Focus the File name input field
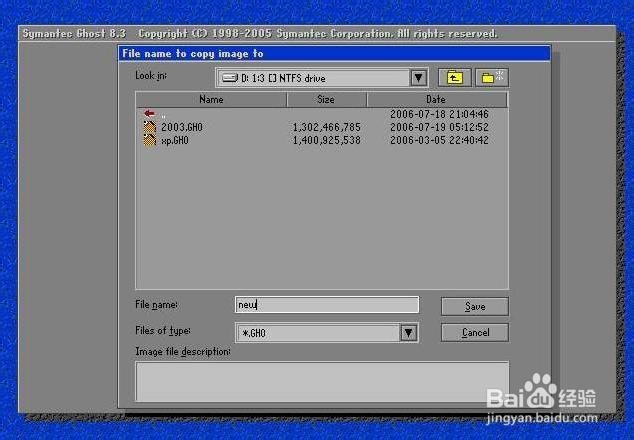634x440 pixels. coord(327,305)
